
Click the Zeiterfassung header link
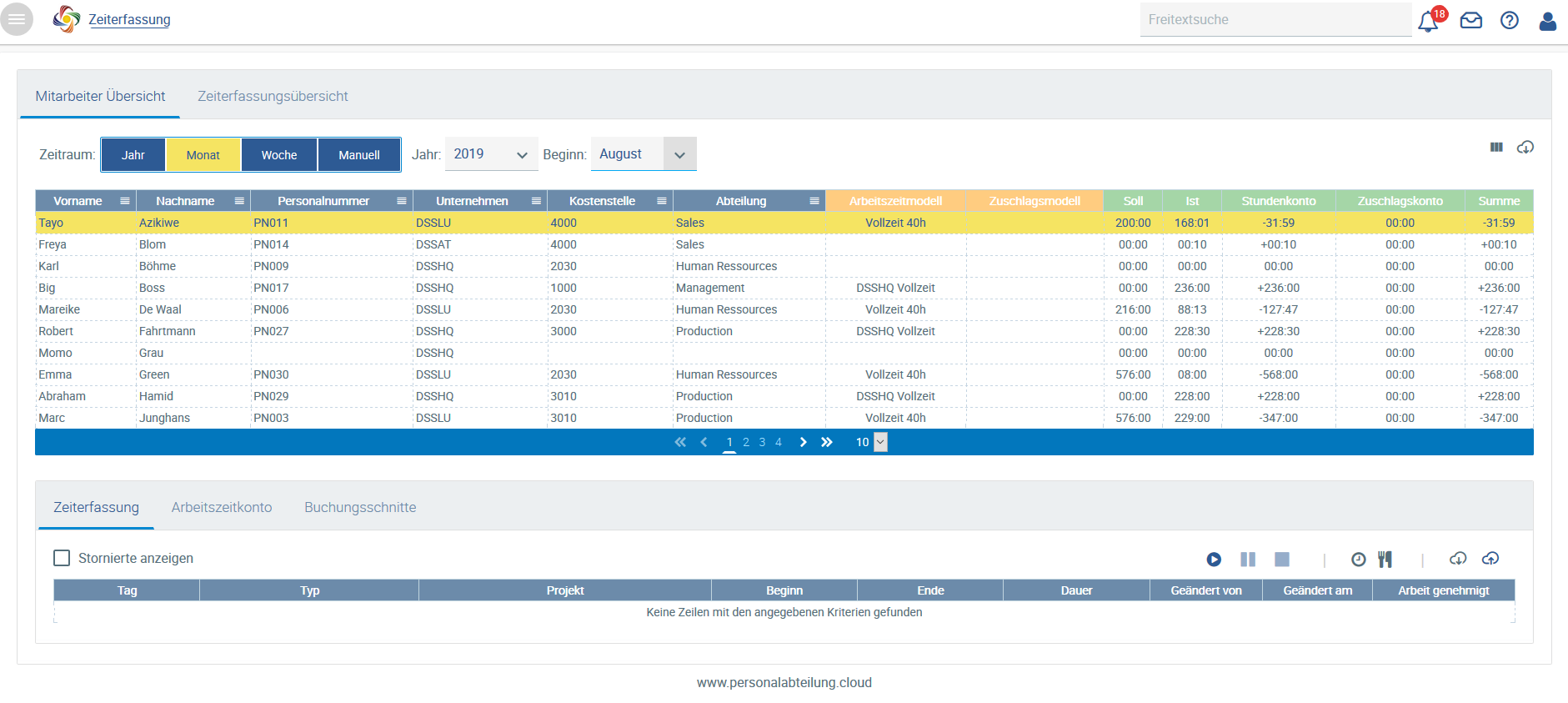[129, 20]
